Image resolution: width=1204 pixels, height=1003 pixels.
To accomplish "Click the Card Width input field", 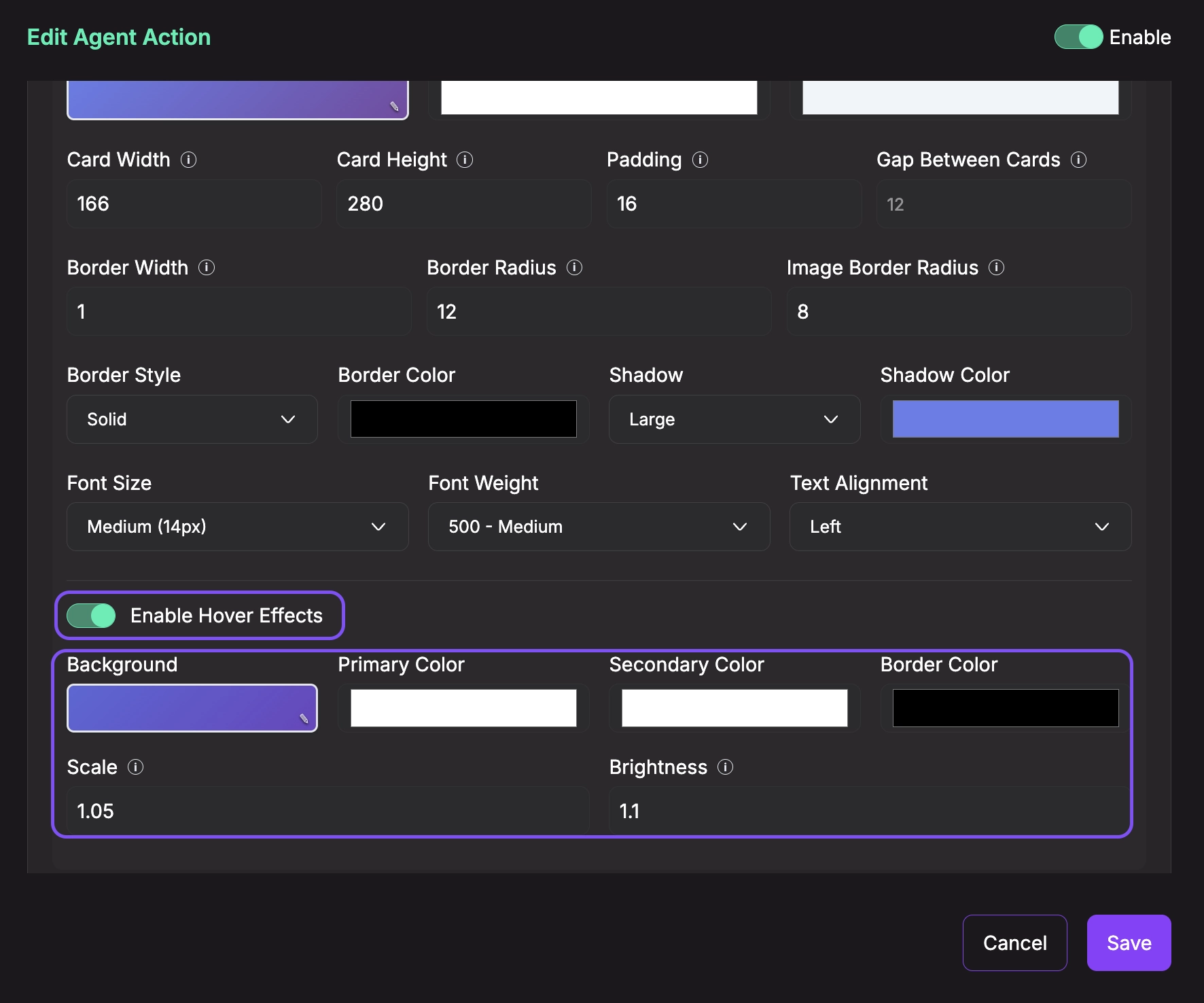I will (194, 204).
